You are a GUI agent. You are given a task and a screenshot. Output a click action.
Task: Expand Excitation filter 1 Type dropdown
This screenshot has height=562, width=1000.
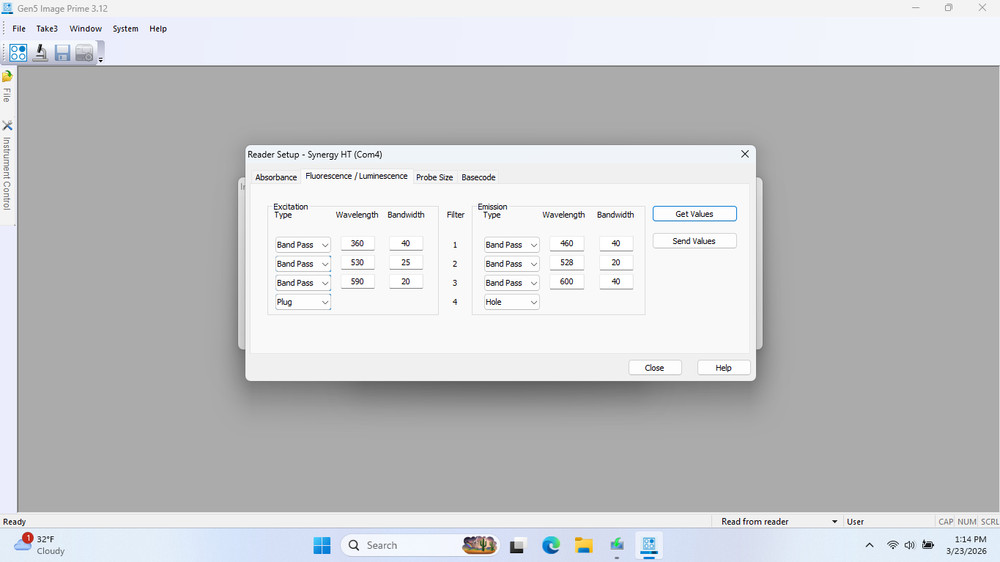point(303,245)
